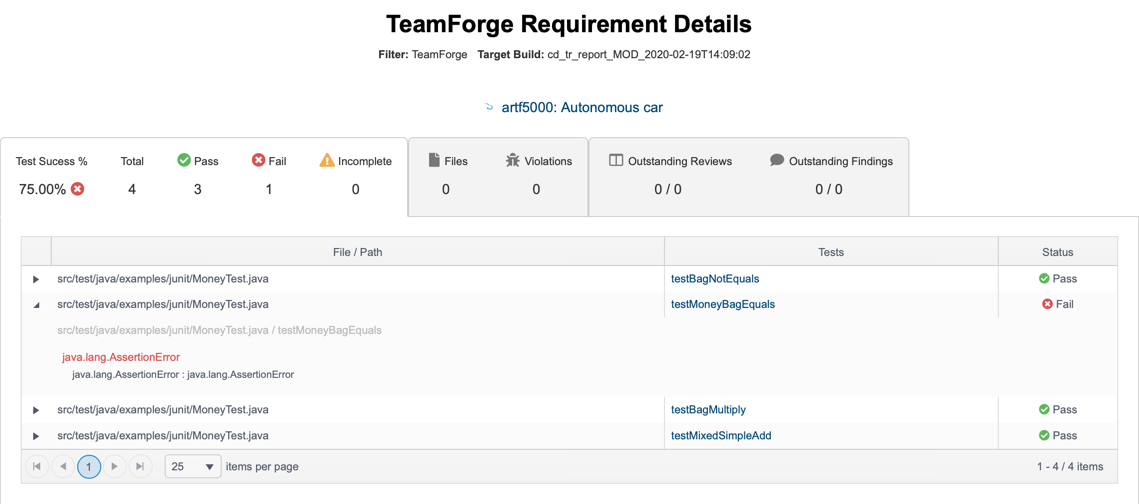1139x504 pixels.
Task: Switch to the Outstanding Reviews and Findings tab
Action: coord(749,176)
